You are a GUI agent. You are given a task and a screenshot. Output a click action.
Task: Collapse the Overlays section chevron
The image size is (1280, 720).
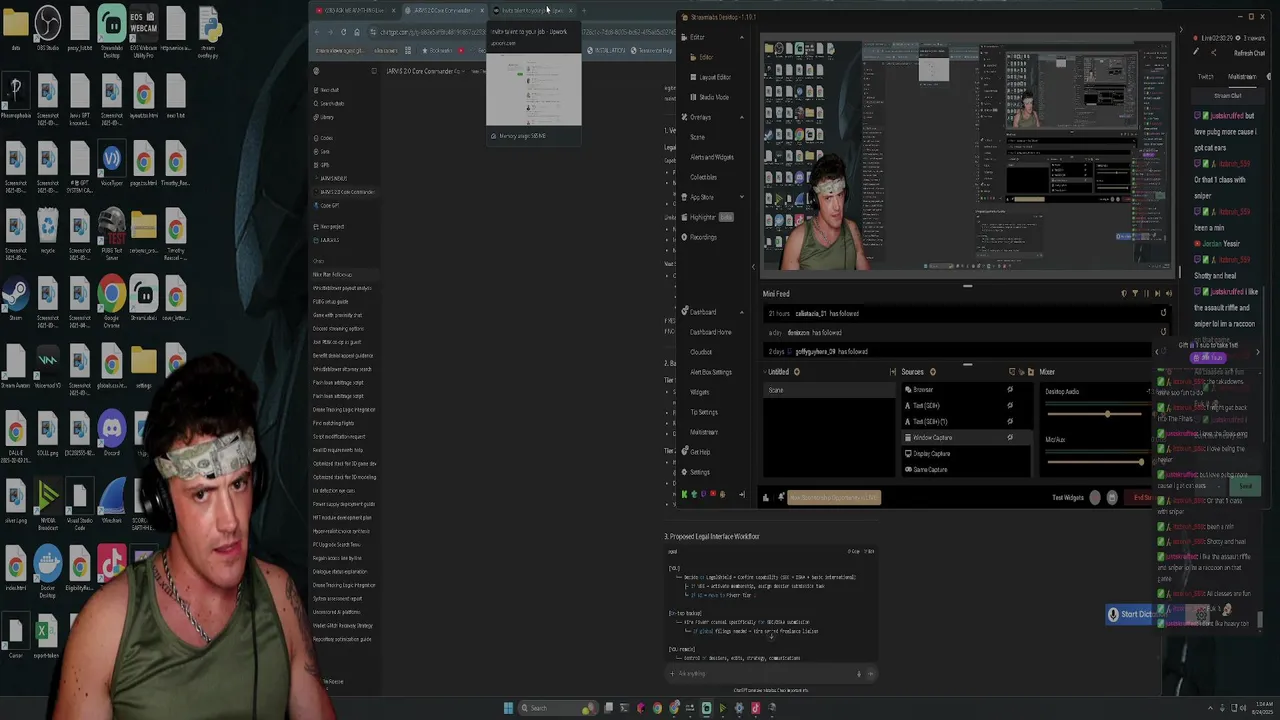tap(741, 117)
